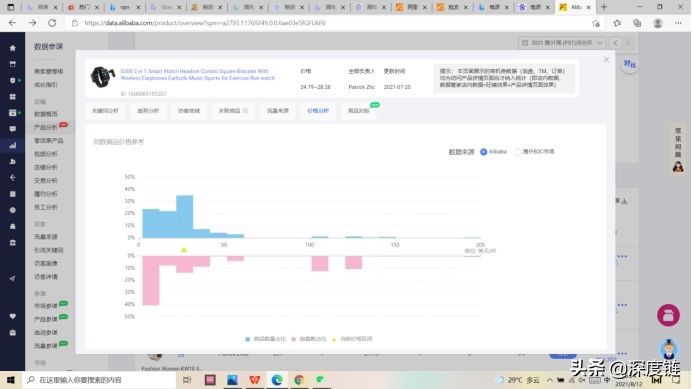Viewport: 692px width, 389px height.
Task: Click the pink floating assistant button
Action: pyautogui.click(x=668, y=315)
